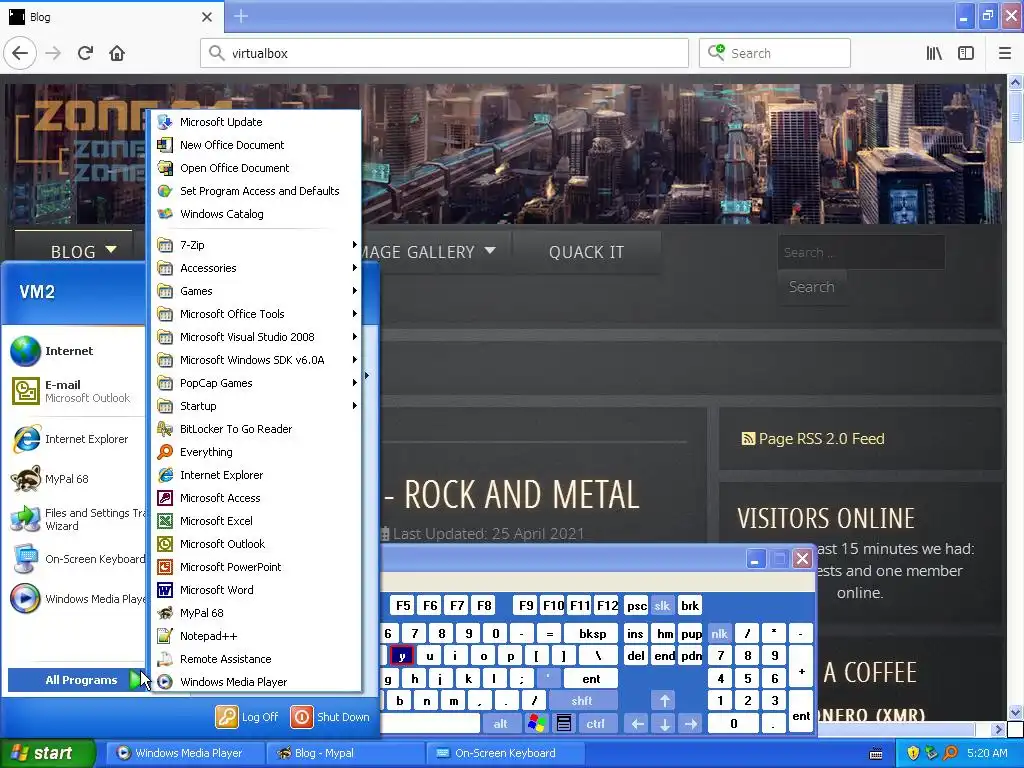Viewport: 1024px width, 768px height.
Task: Click the website Search text field
Action: tap(861, 252)
